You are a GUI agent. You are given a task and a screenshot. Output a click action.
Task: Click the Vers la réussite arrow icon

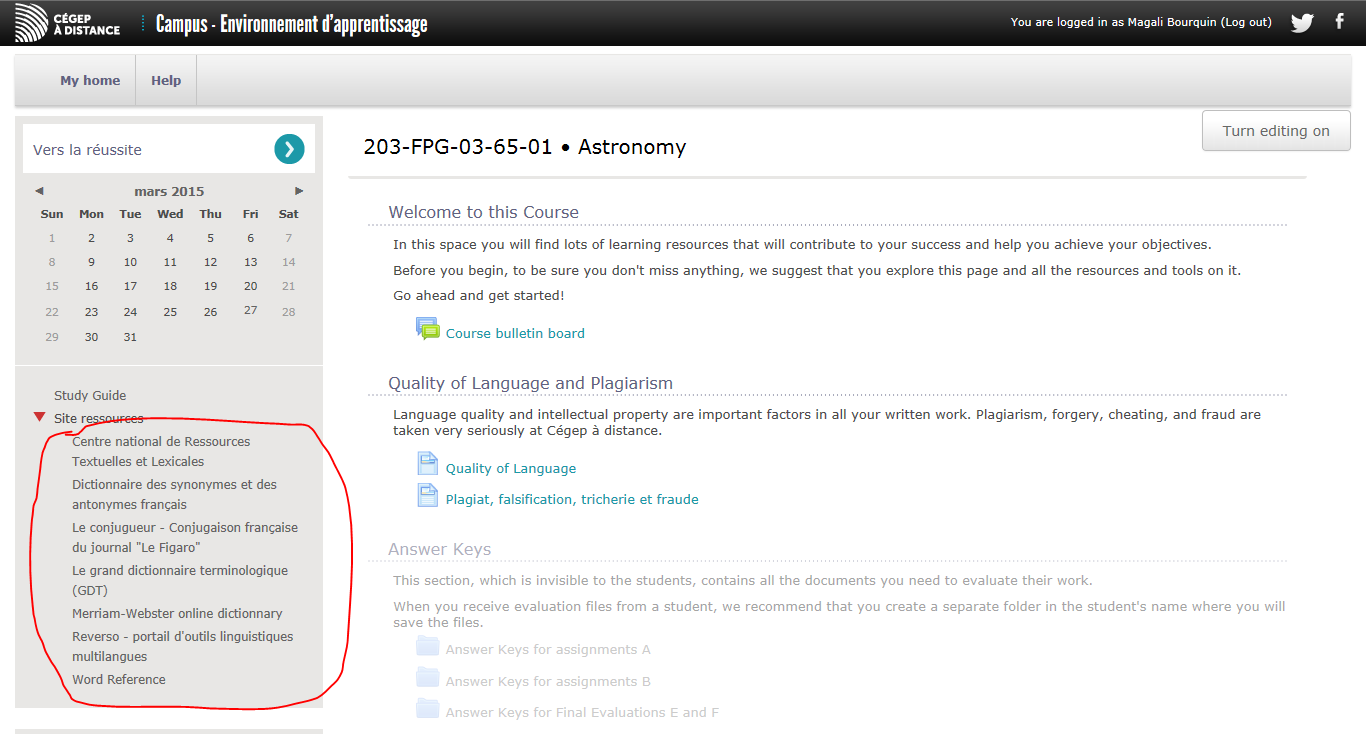[289, 149]
